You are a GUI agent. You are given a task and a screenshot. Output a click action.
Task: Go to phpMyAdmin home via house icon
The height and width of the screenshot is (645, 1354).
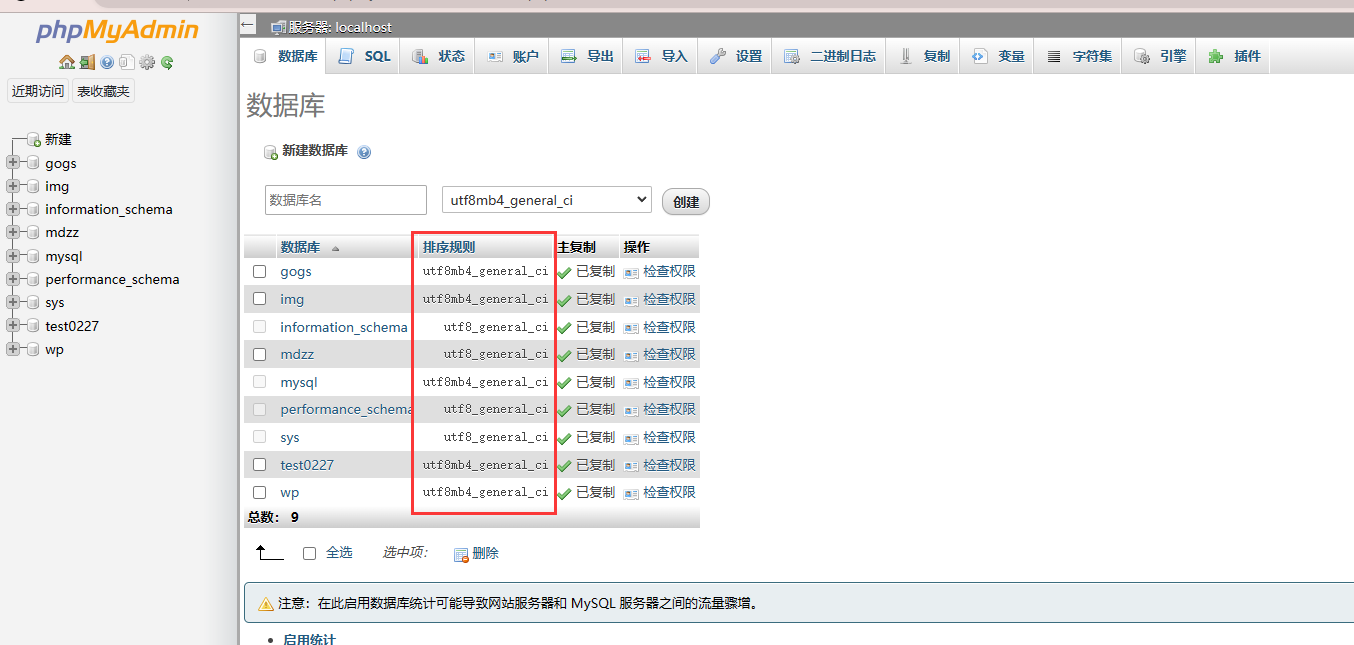(67, 62)
